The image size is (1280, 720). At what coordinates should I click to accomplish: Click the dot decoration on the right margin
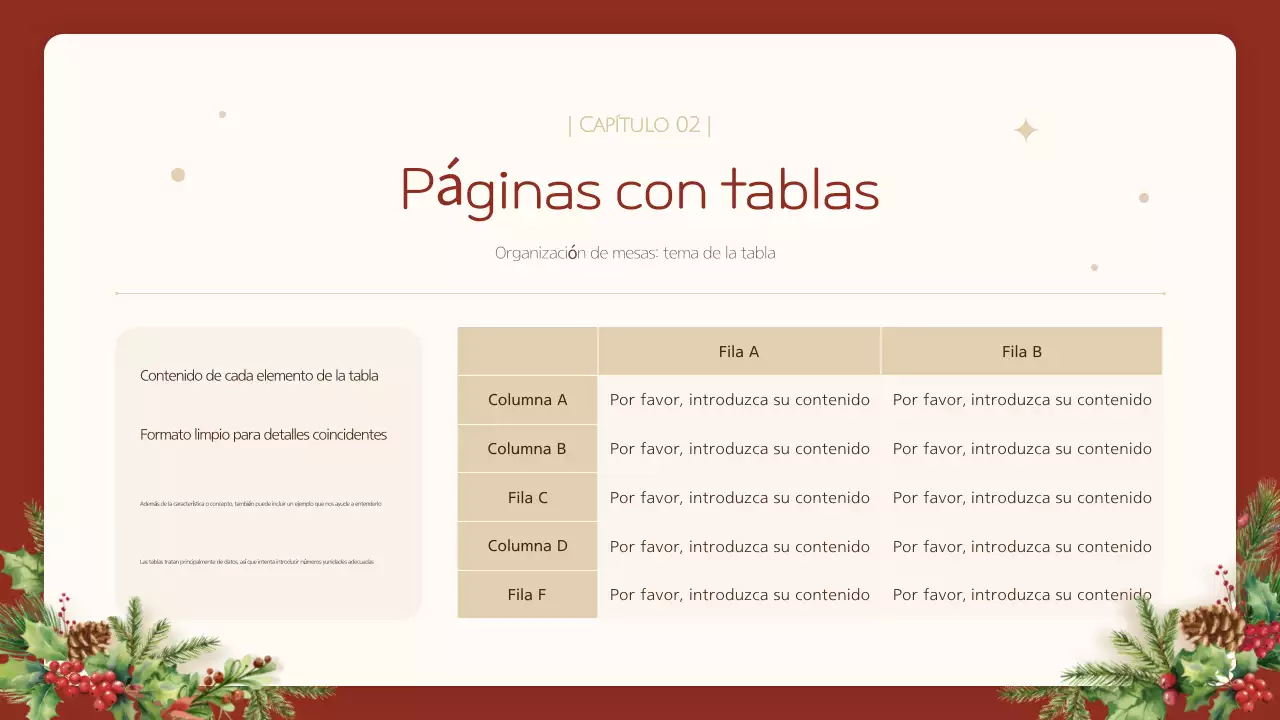(1143, 198)
